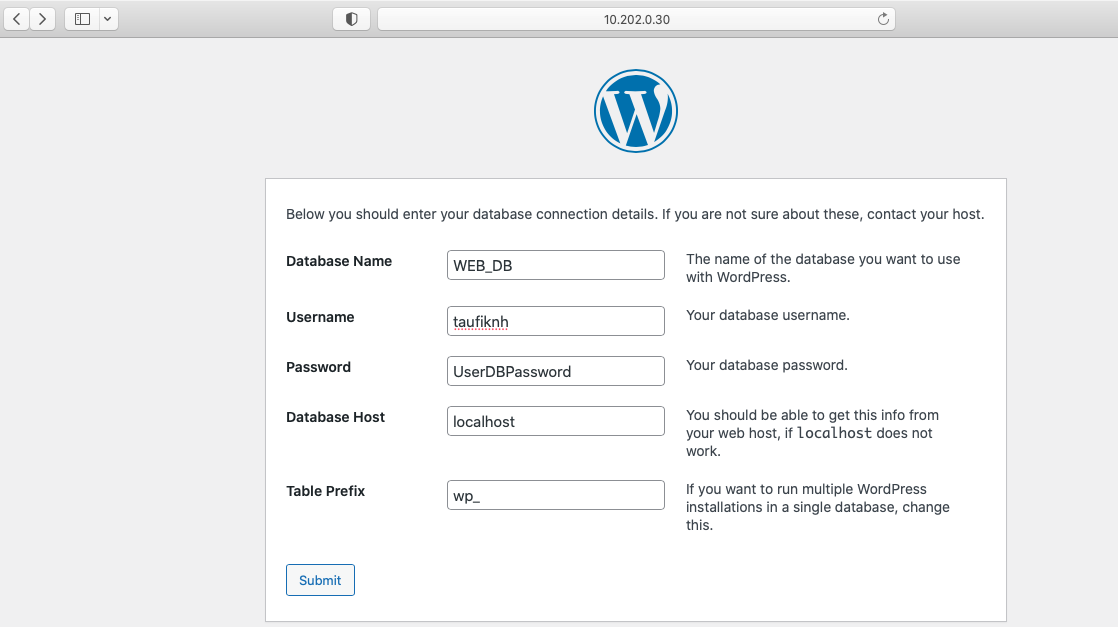Click into the Password field
1118x627 pixels.
(555, 371)
